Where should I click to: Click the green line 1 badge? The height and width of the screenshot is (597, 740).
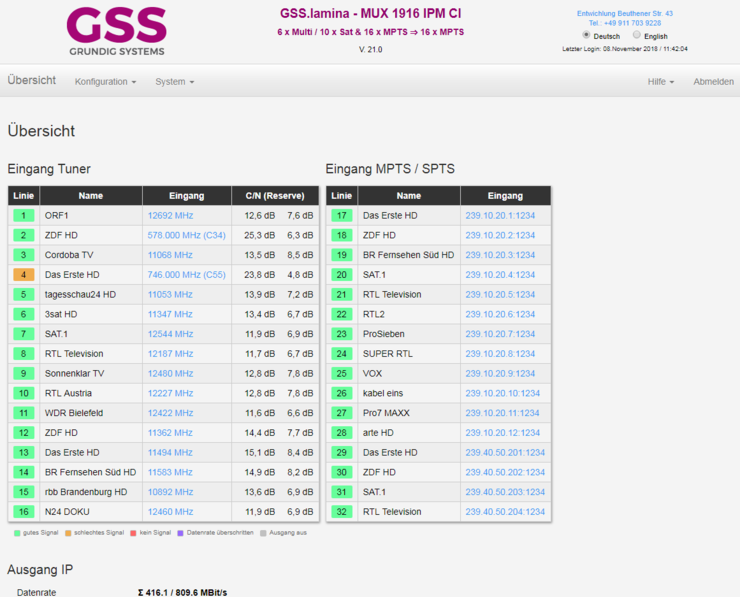point(23,216)
